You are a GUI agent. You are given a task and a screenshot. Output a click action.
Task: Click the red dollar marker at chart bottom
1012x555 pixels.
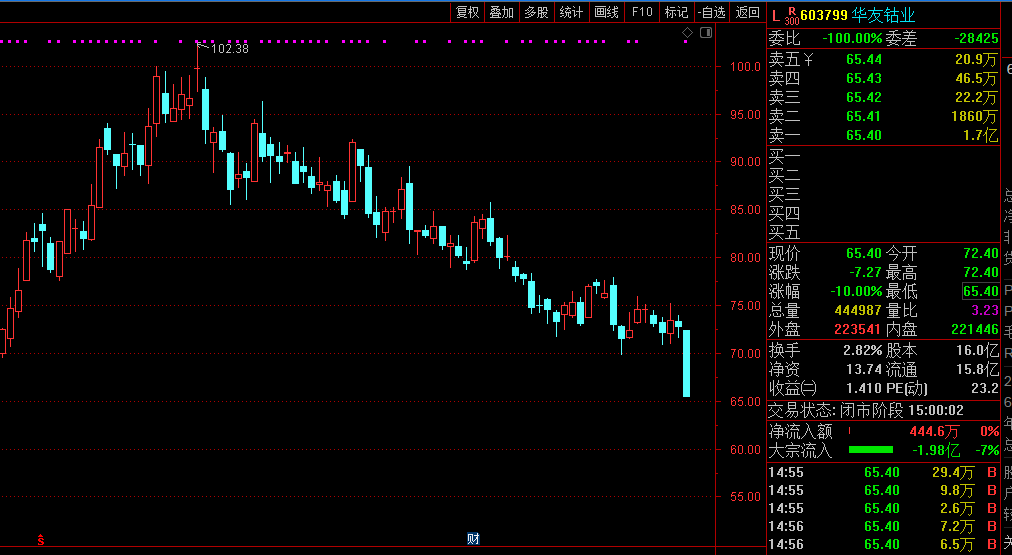pyautogui.click(x=41, y=539)
